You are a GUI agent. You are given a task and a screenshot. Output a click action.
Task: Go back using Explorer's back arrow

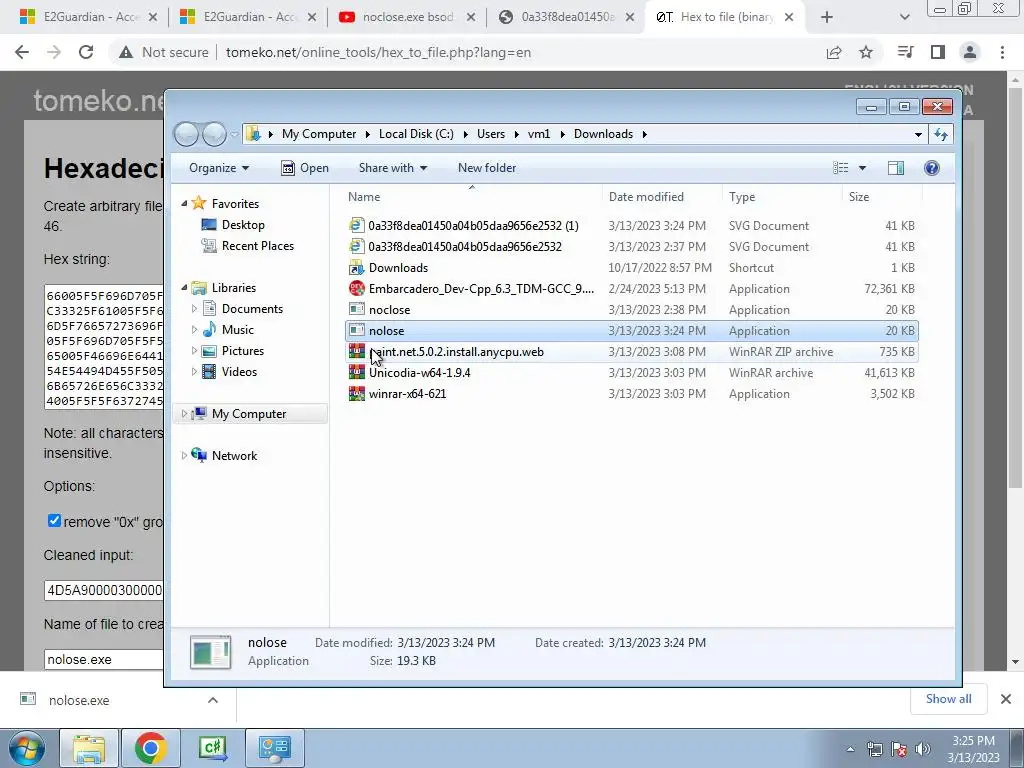click(x=187, y=134)
